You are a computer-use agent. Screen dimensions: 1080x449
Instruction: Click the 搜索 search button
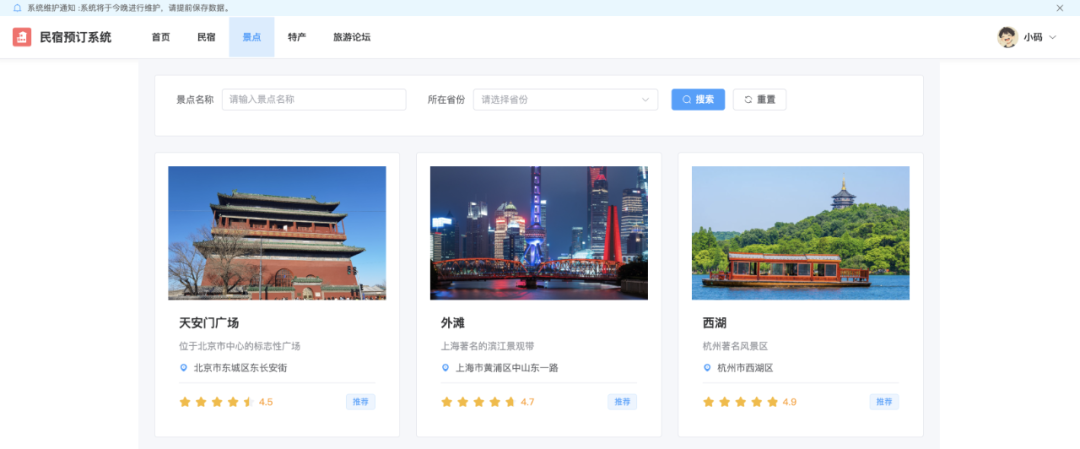698,99
